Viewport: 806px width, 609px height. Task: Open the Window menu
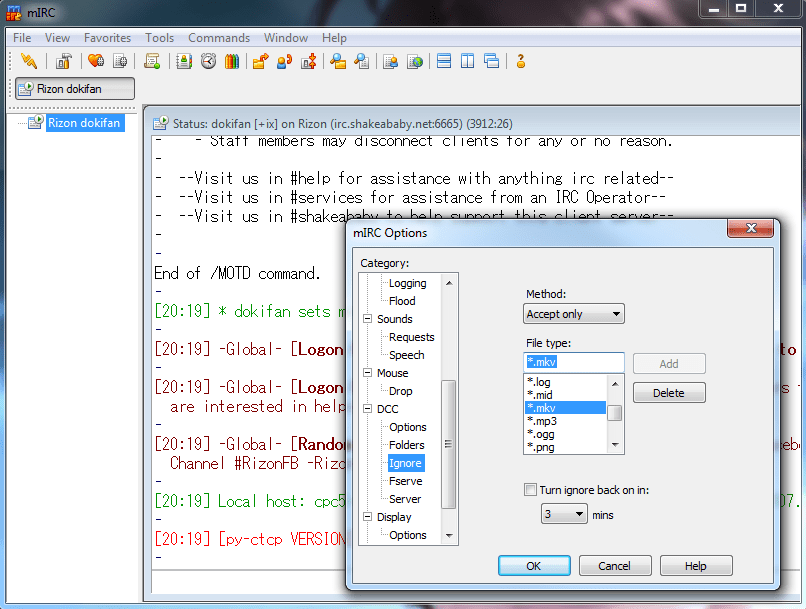pos(286,38)
